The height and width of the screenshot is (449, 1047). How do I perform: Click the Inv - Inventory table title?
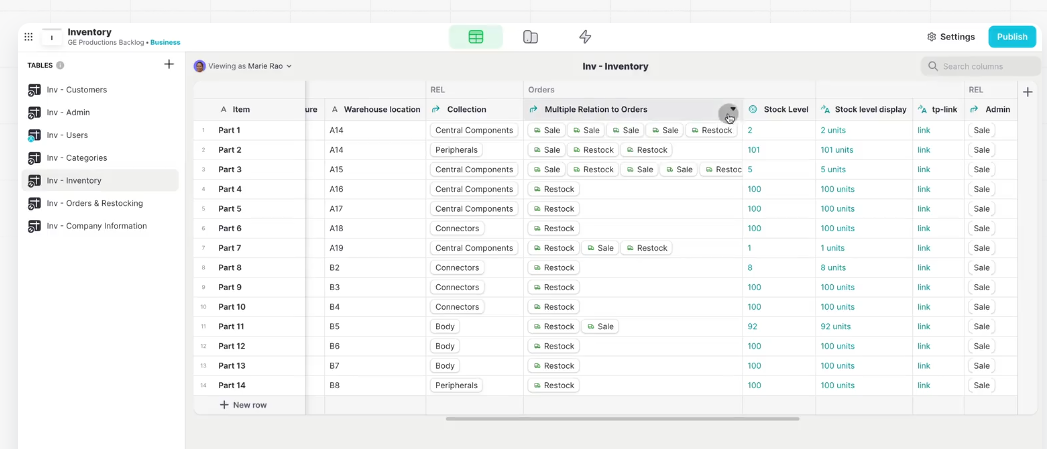pyautogui.click(x=615, y=66)
